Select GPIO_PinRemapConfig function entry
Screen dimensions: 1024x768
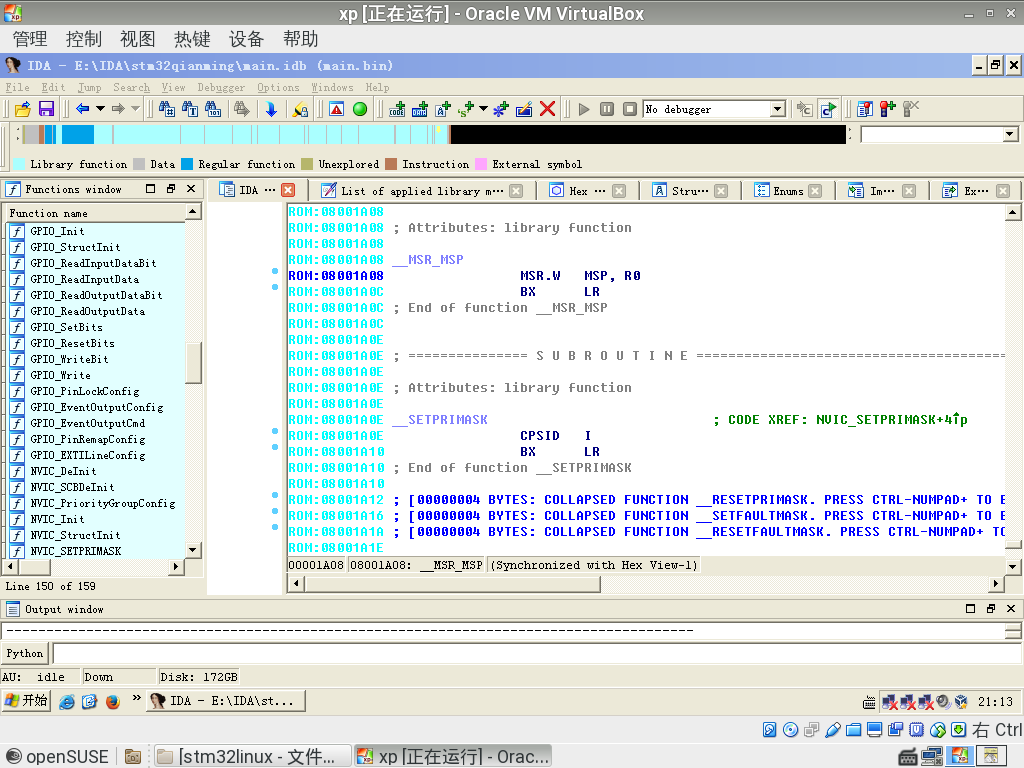tap(88, 440)
